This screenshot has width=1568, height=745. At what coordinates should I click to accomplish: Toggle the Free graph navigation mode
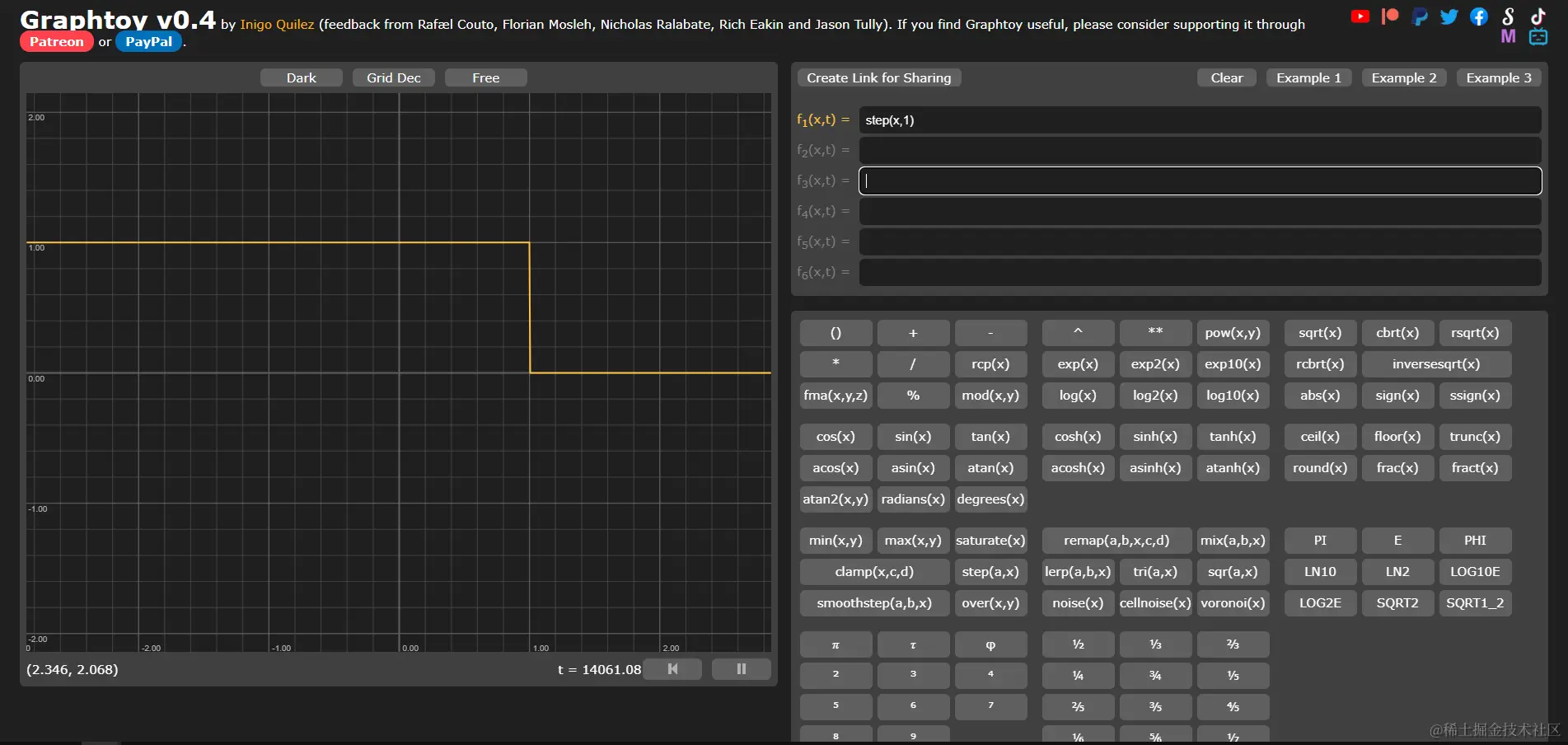[485, 77]
